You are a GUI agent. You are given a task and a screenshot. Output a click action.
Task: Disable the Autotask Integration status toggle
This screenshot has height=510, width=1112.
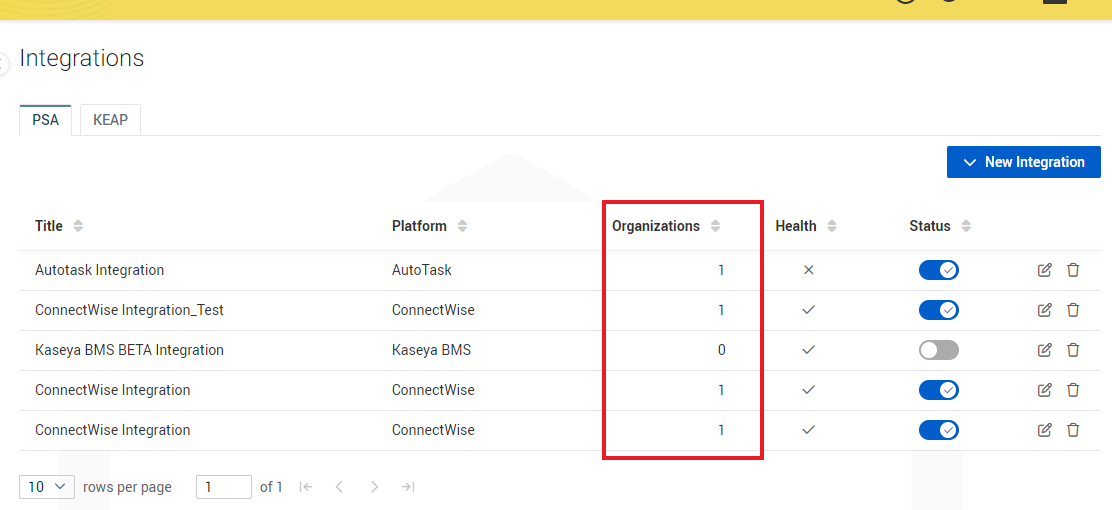[938, 270]
